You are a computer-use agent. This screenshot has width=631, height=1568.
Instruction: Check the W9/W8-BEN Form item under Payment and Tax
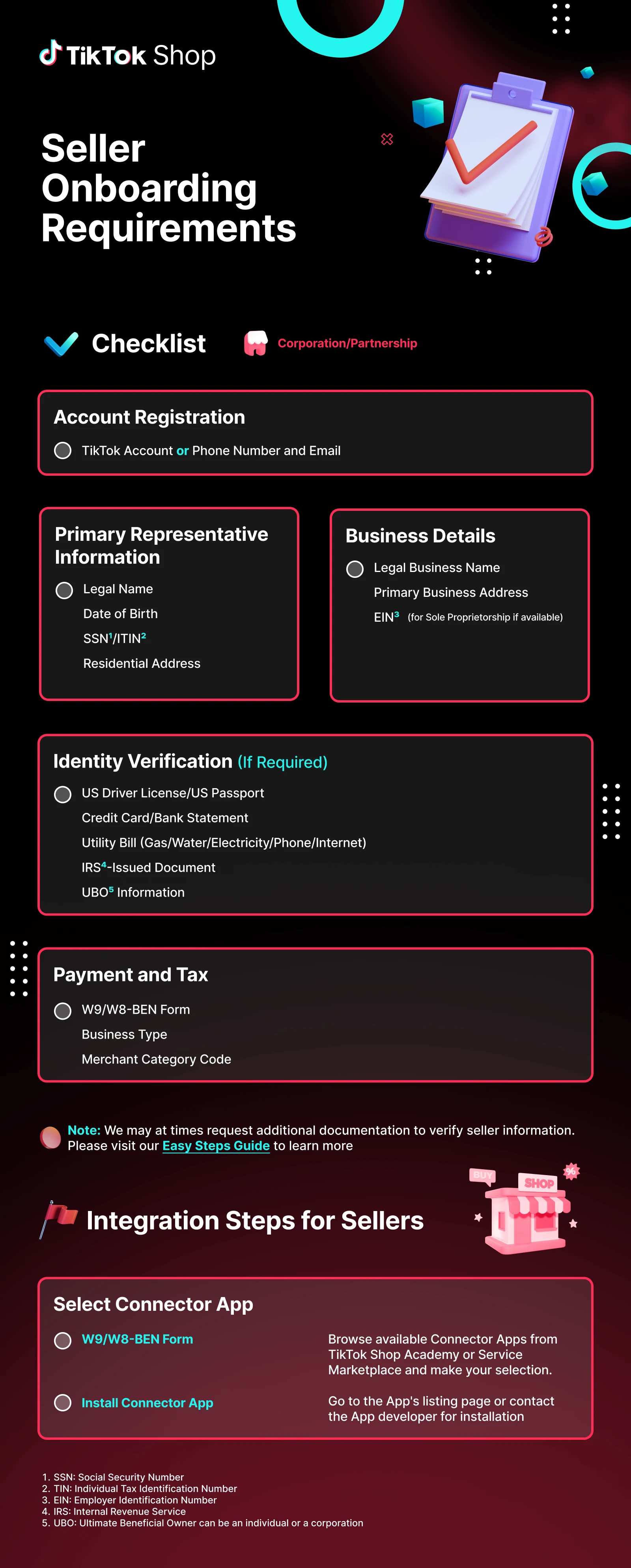coord(63,1011)
